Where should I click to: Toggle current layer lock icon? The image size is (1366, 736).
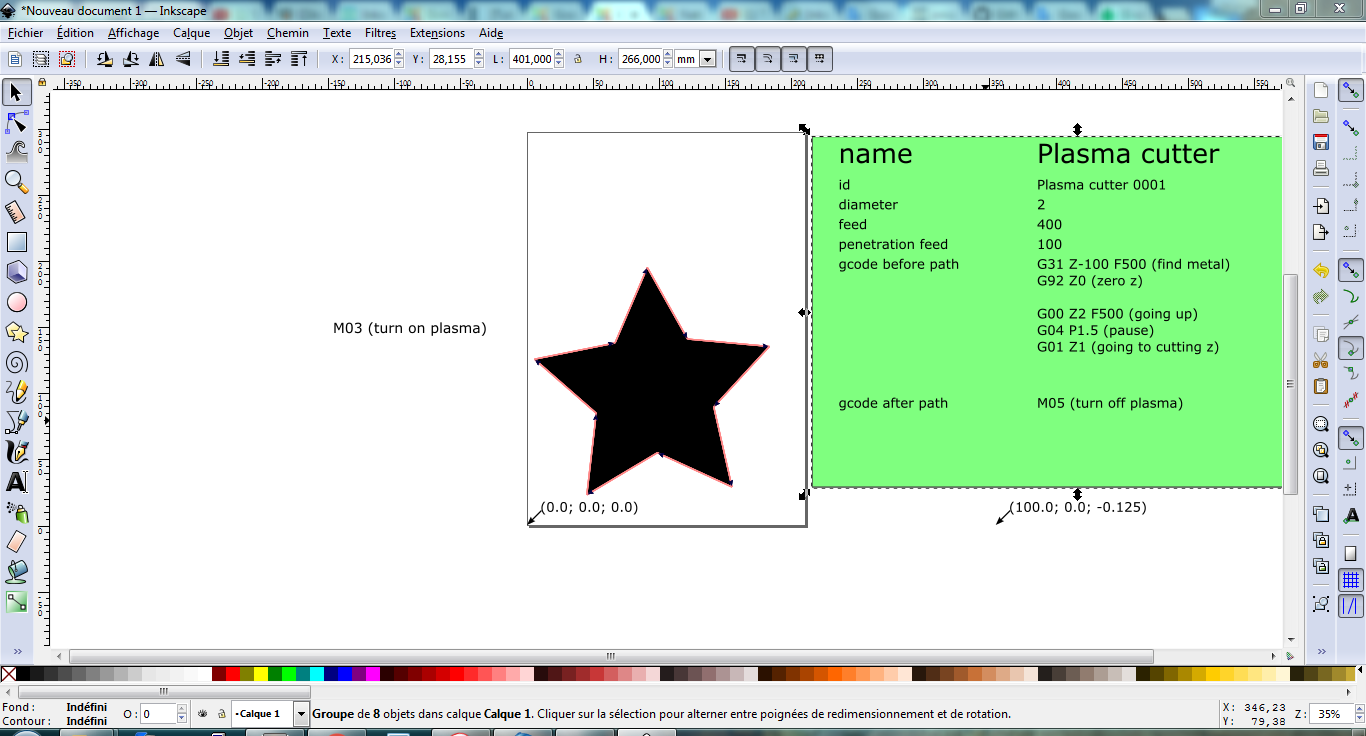click(221, 714)
